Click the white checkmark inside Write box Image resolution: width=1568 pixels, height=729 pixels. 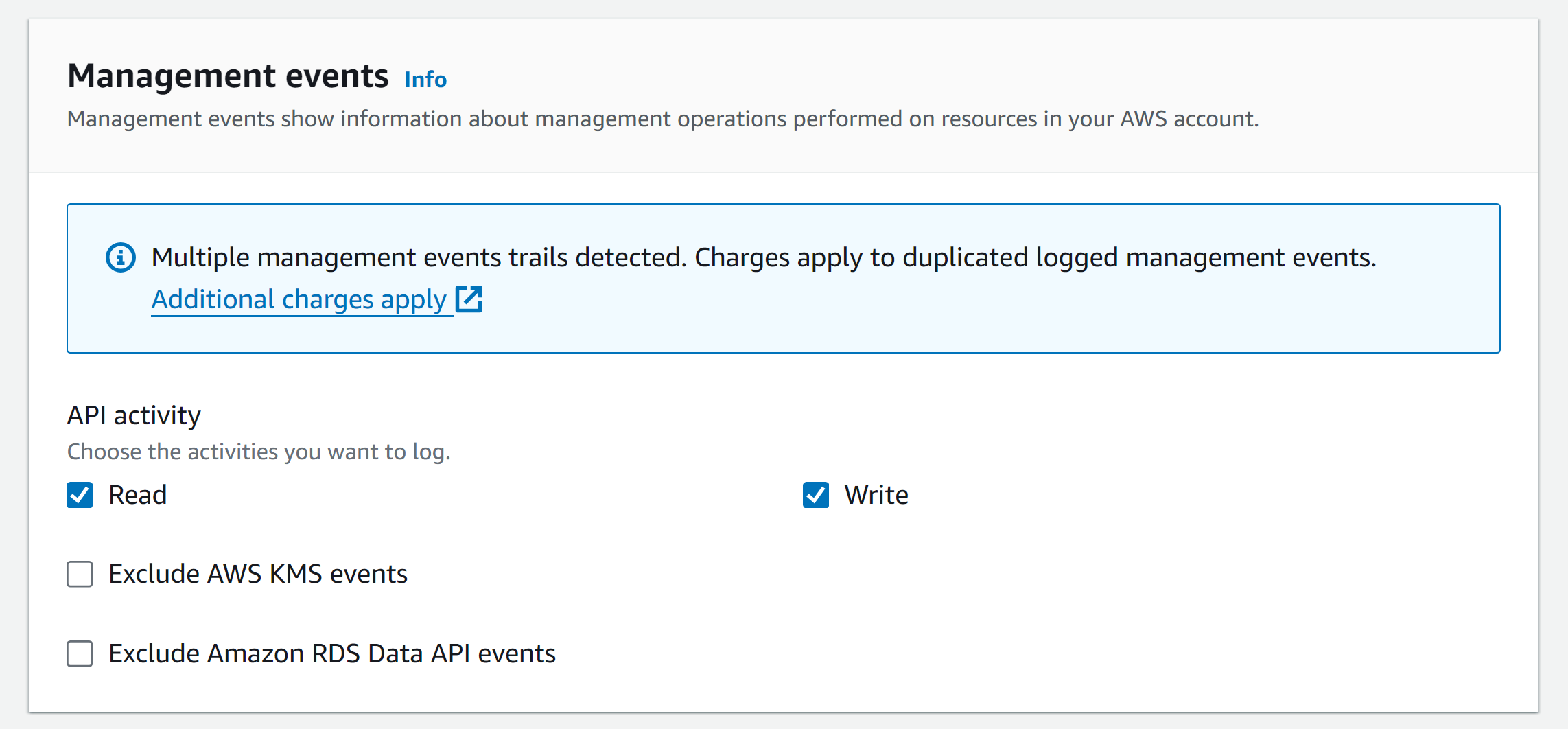tap(816, 495)
